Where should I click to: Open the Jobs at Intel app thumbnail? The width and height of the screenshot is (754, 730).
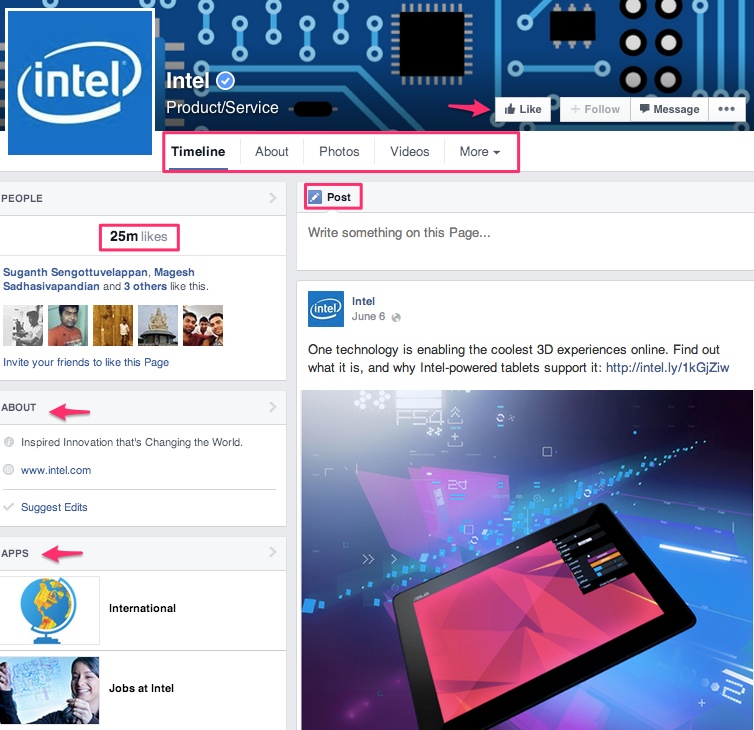(49, 690)
